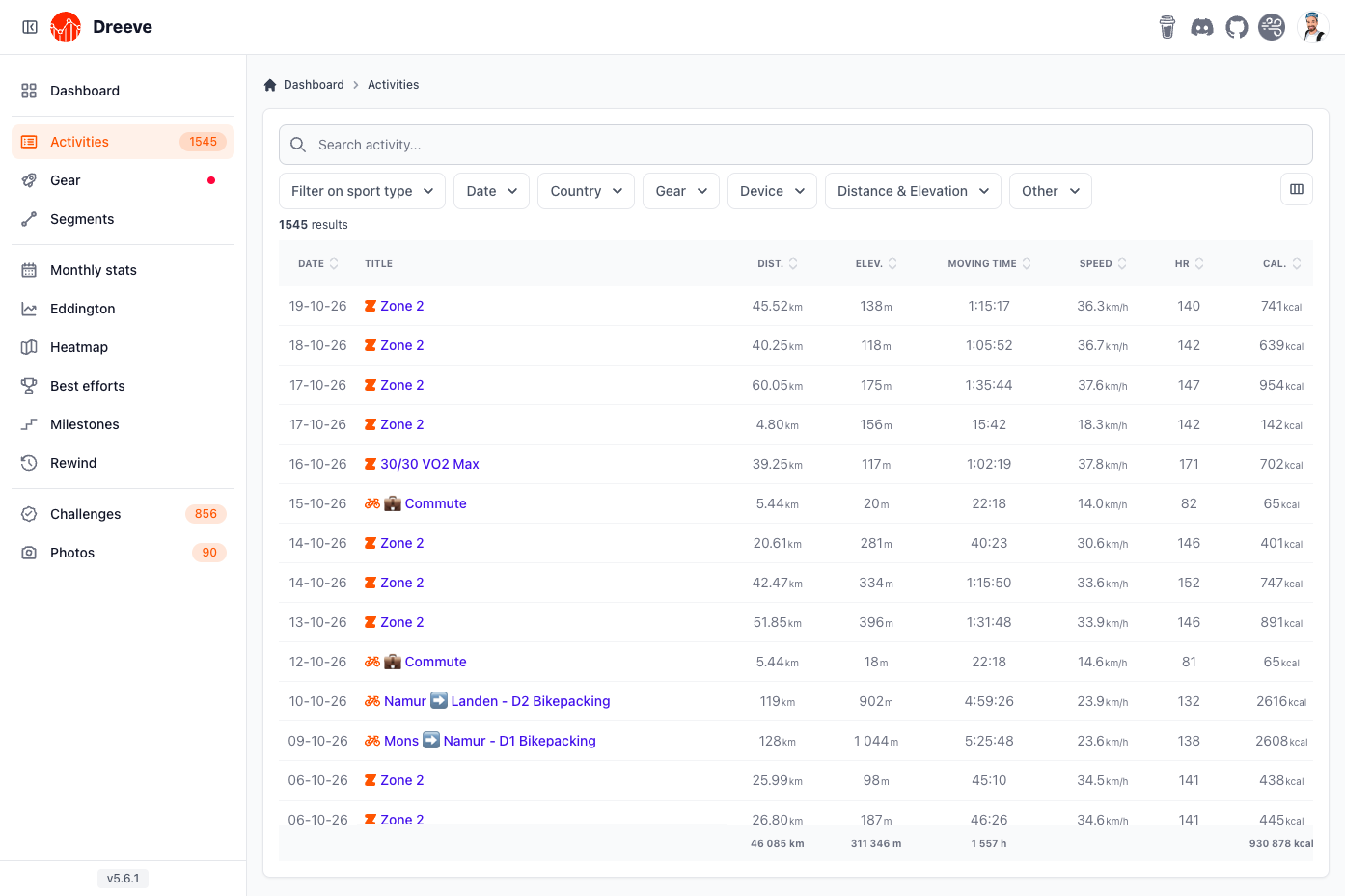Open the GitHub icon in the header

1237,27
